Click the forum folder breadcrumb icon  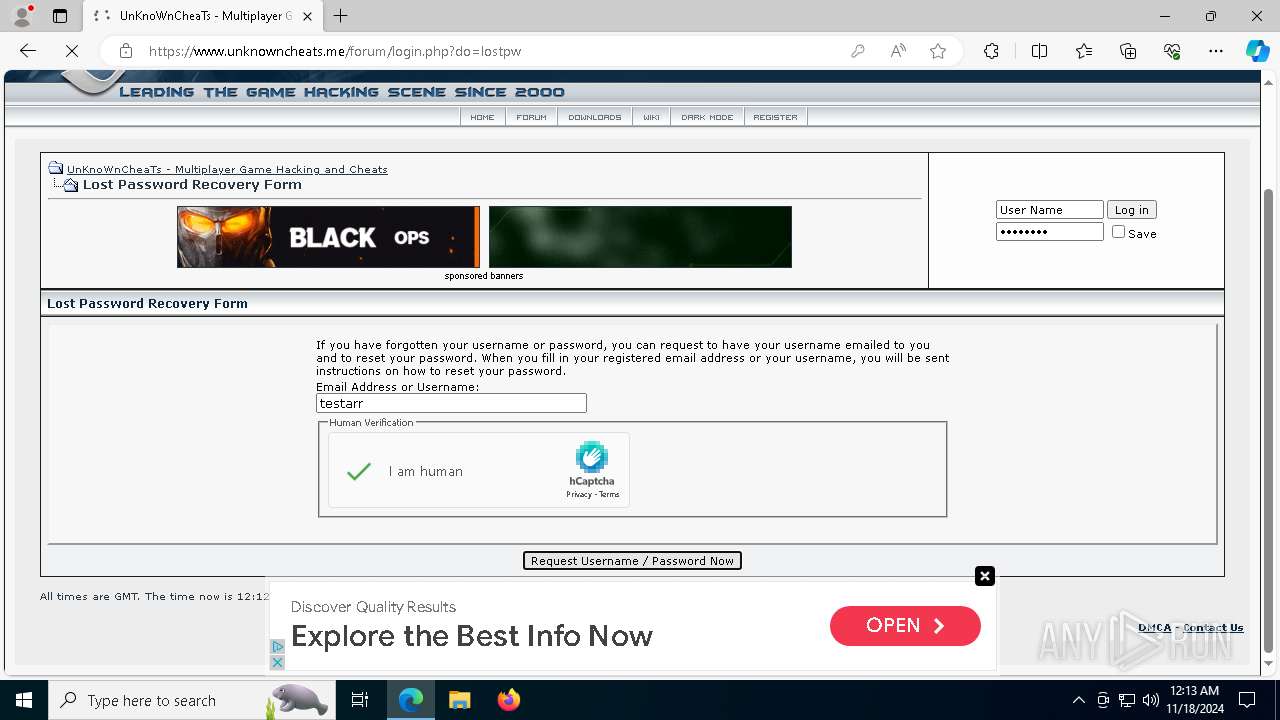point(56,169)
